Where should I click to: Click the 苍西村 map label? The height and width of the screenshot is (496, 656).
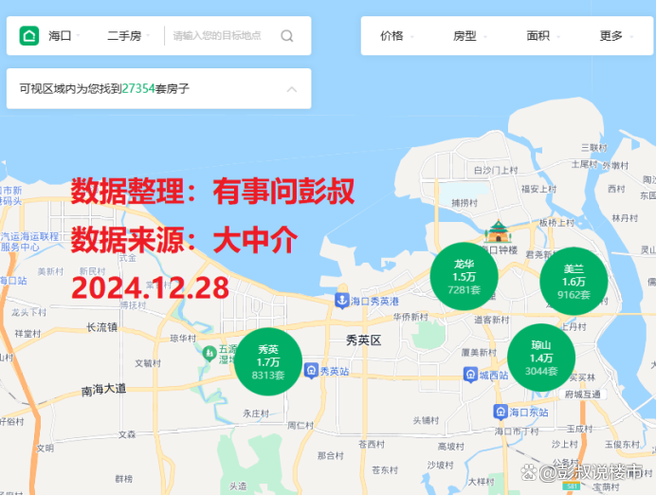click(372, 444)
